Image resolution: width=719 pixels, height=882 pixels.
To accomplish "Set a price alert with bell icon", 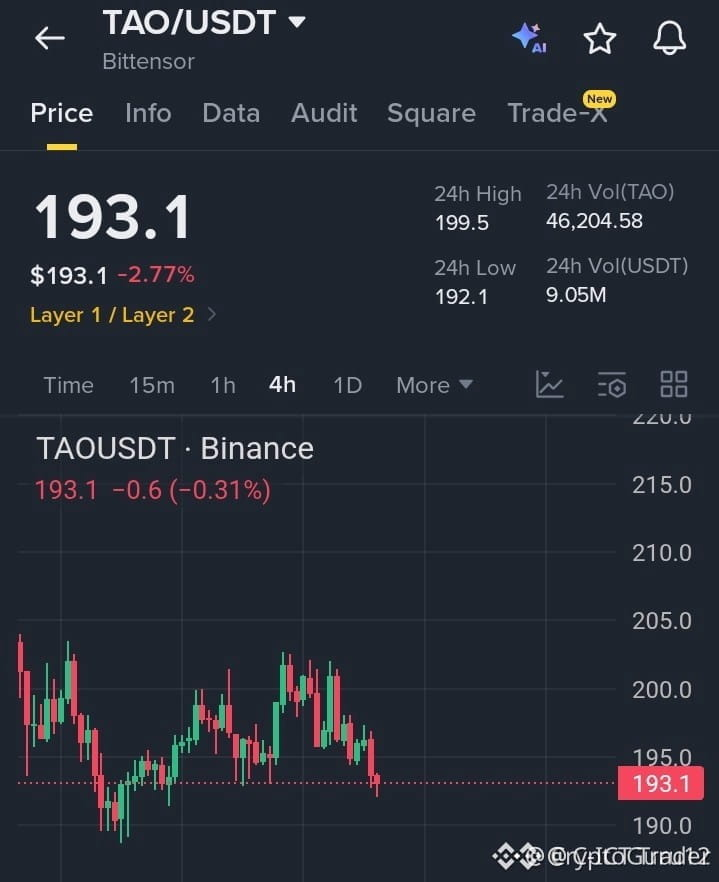I will pyautogui.click(x=669, y=38).
